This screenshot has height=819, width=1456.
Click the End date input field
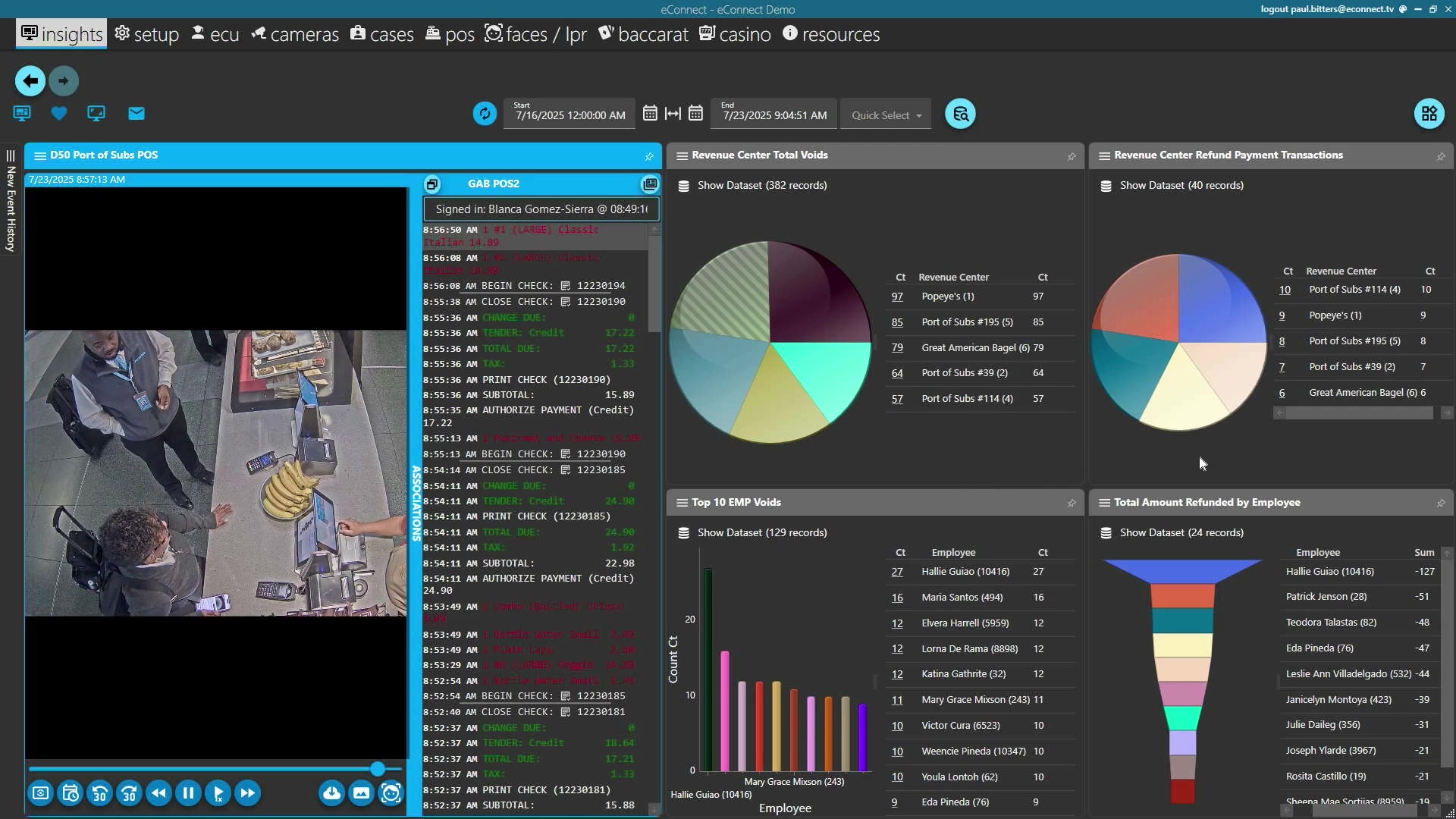[x=774, y=114]
